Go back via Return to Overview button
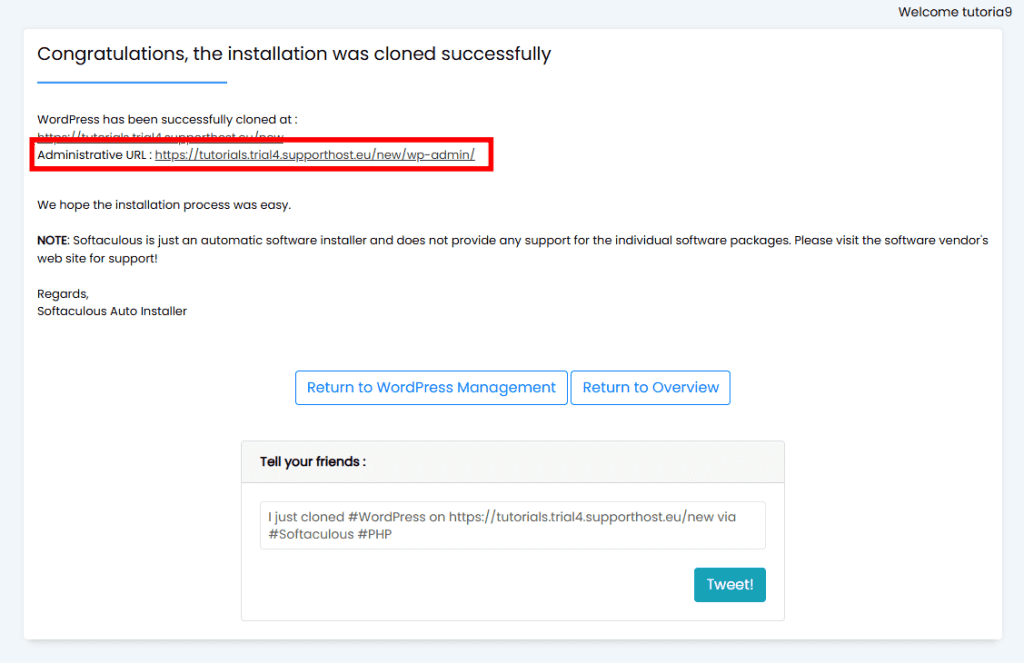 pos(650,387)
